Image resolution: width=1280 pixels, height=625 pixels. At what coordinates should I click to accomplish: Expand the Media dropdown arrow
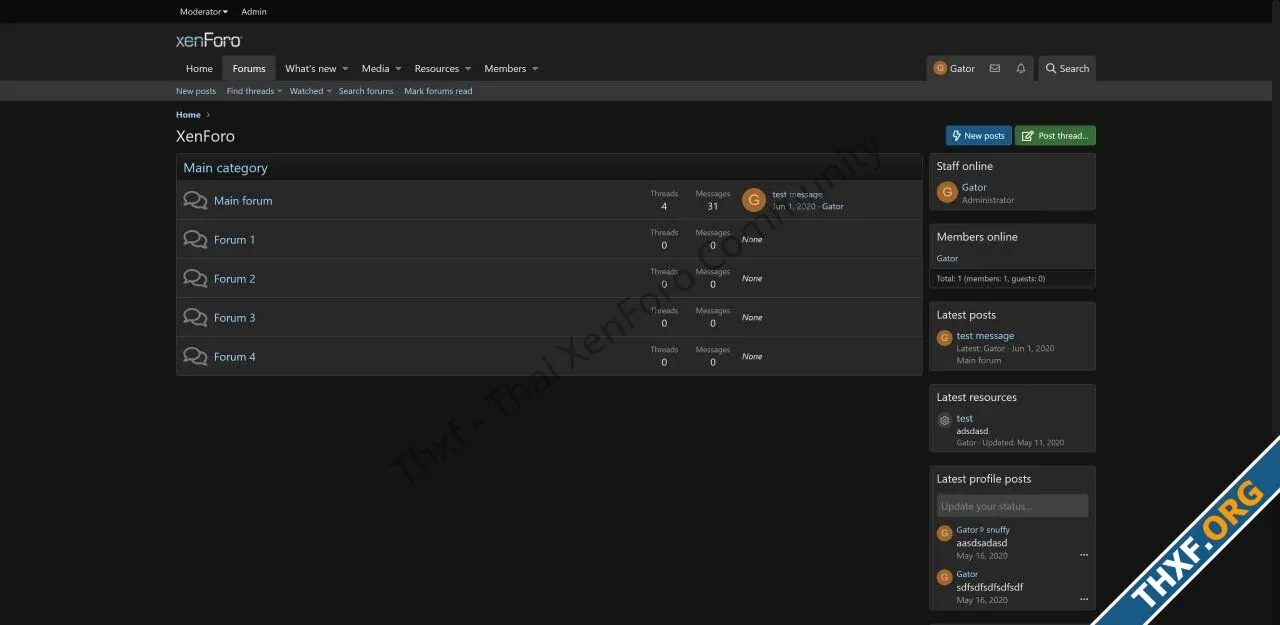[x=398, y=69]
